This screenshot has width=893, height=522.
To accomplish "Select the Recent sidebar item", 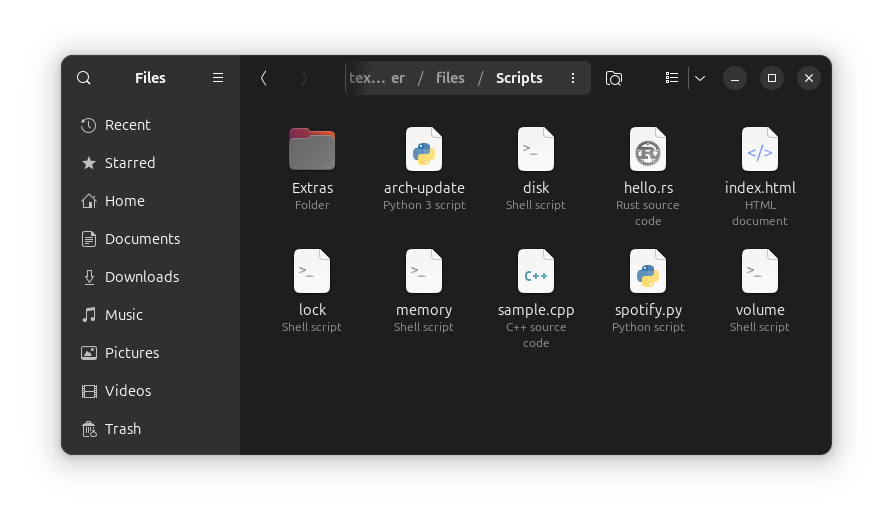I will (x=127, y=125).
